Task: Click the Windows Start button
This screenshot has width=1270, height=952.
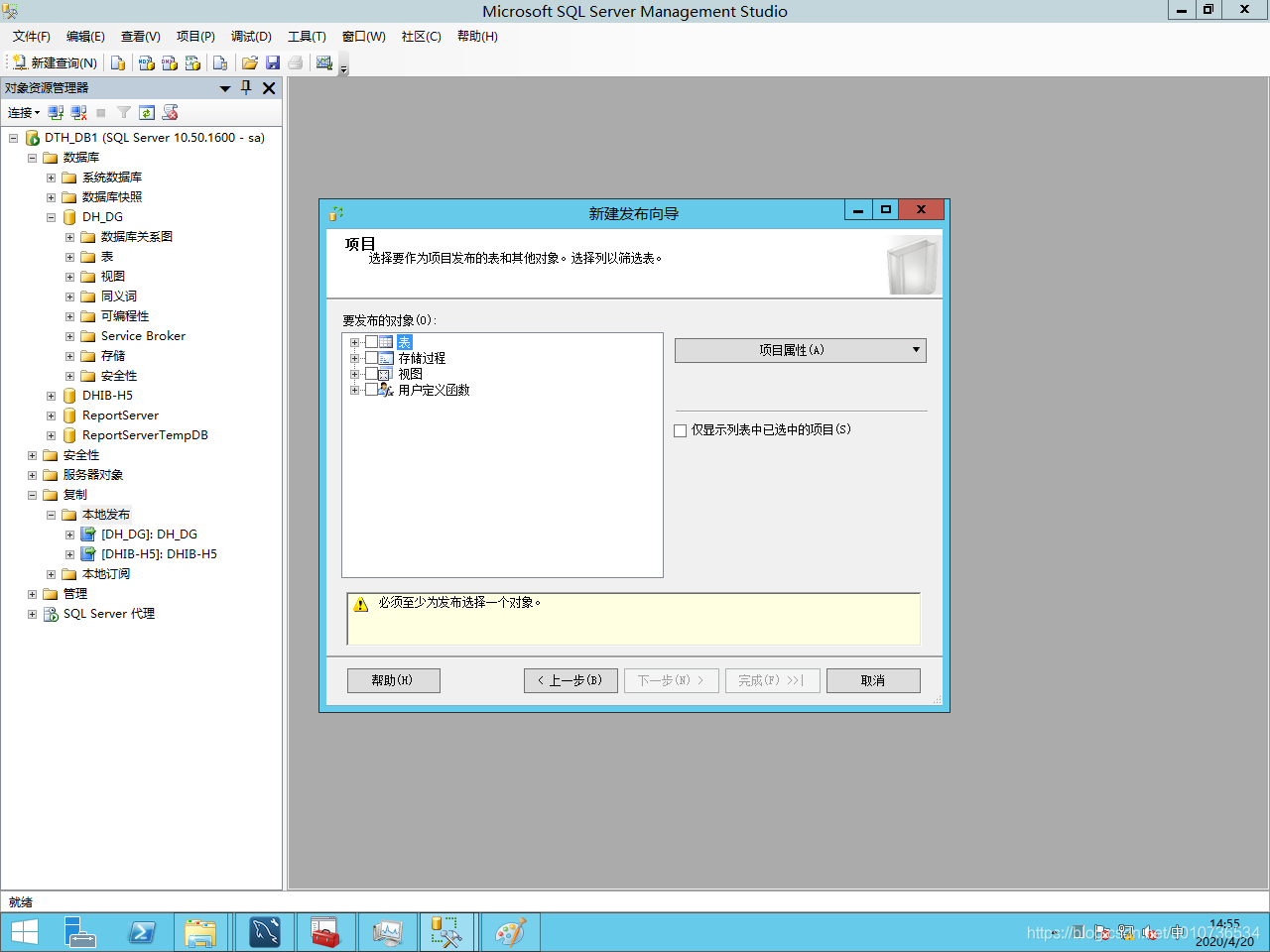Action: coord(24,932)
